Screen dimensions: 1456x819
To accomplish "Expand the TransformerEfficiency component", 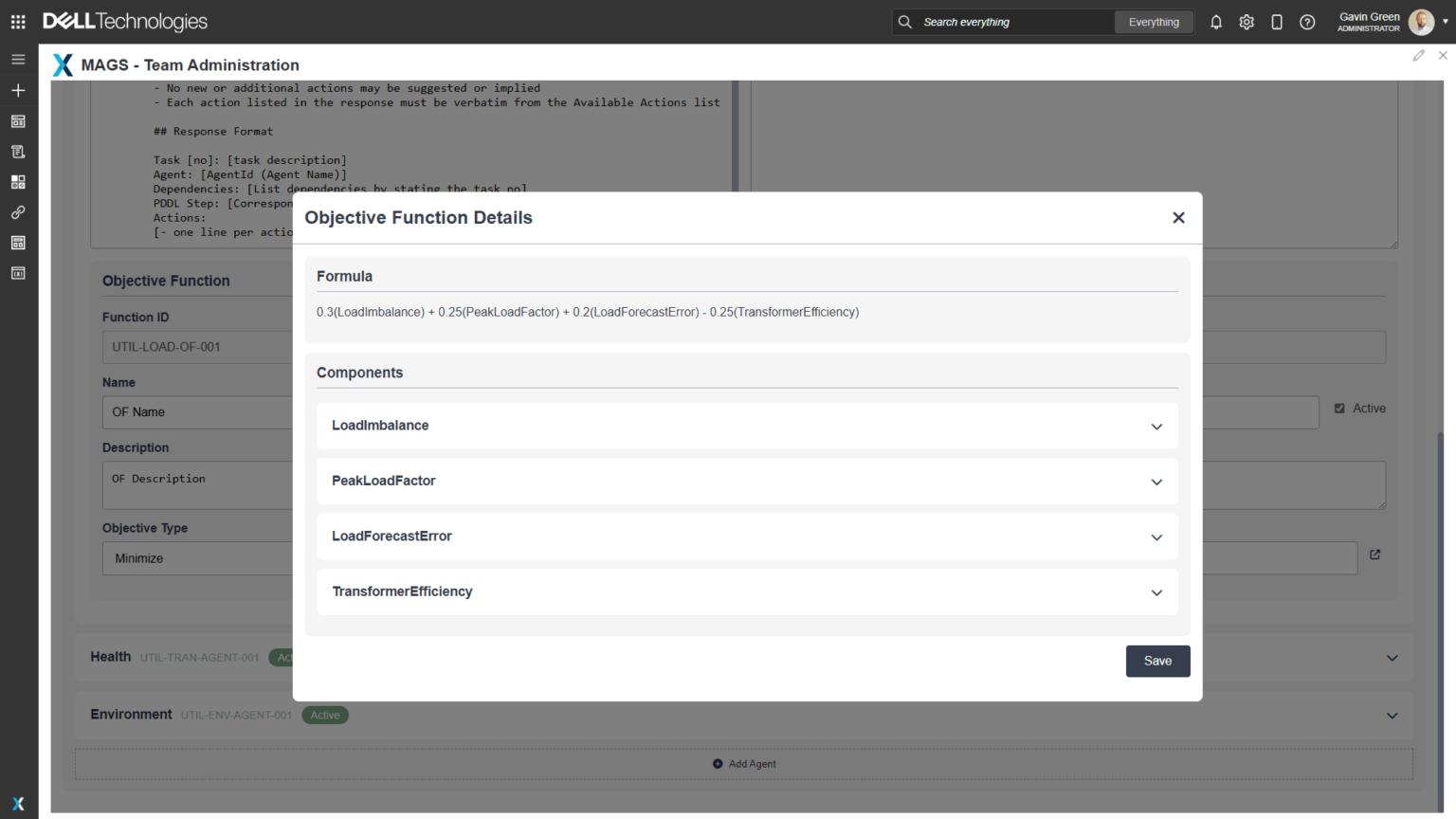I will pos(1156,592).
